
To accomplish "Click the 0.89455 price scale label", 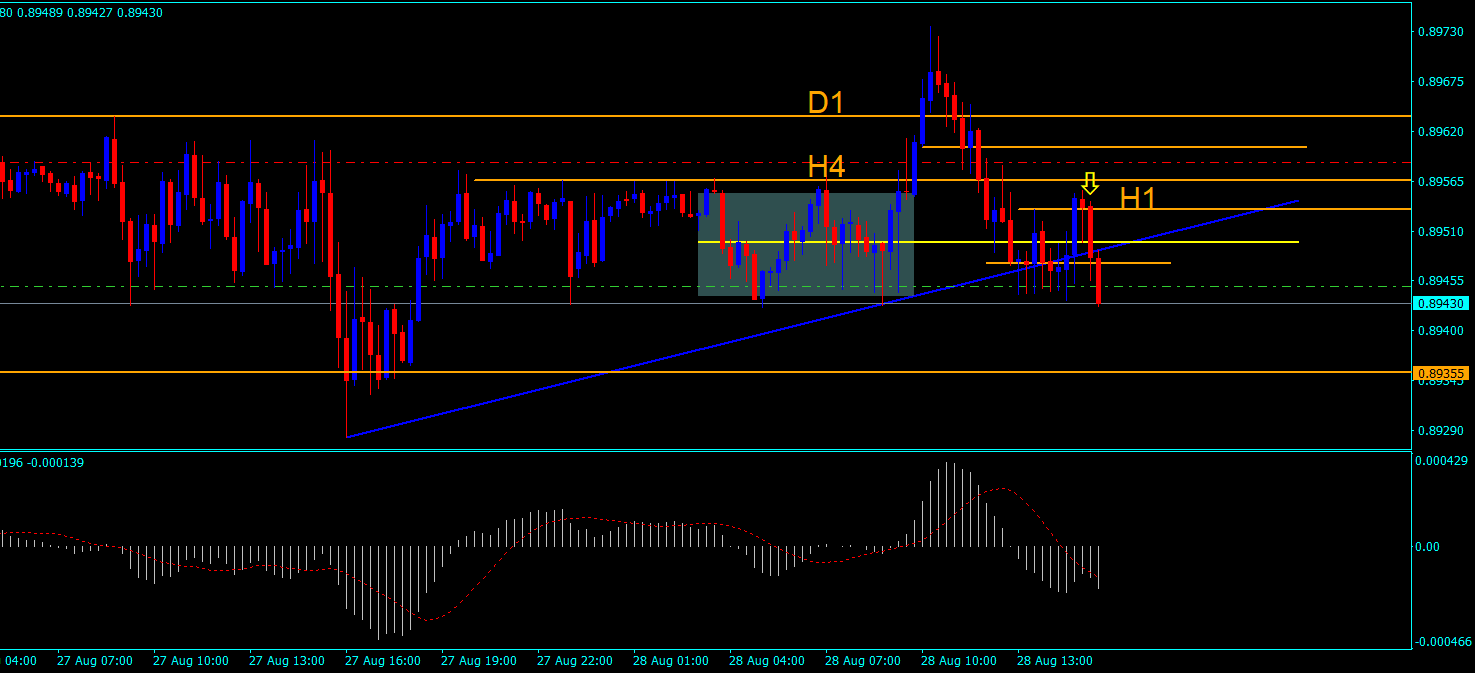I will [x=1441, y=281].
